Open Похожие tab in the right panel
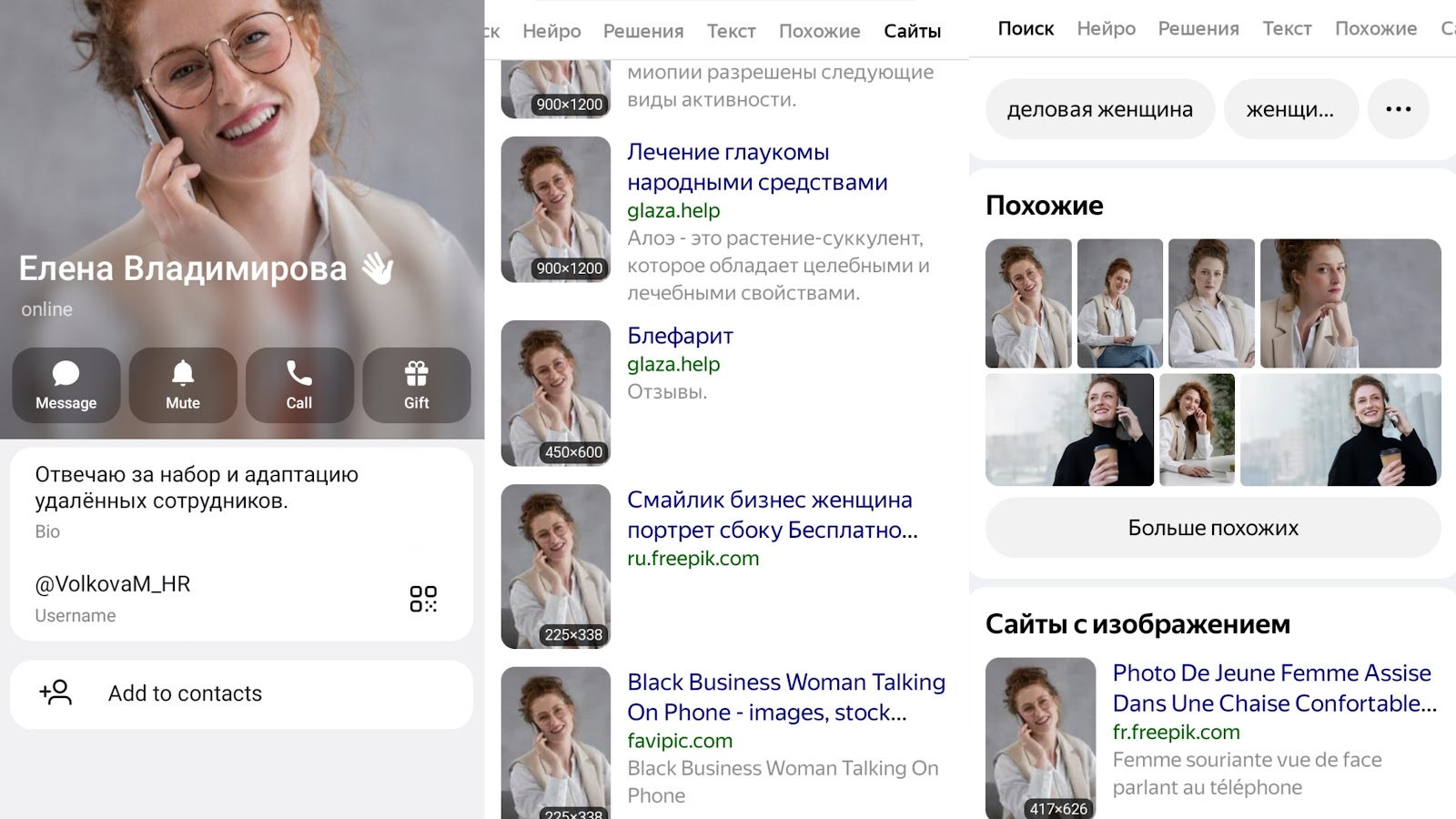The height and width of the screenshot is (819, 1456). 1376,28
